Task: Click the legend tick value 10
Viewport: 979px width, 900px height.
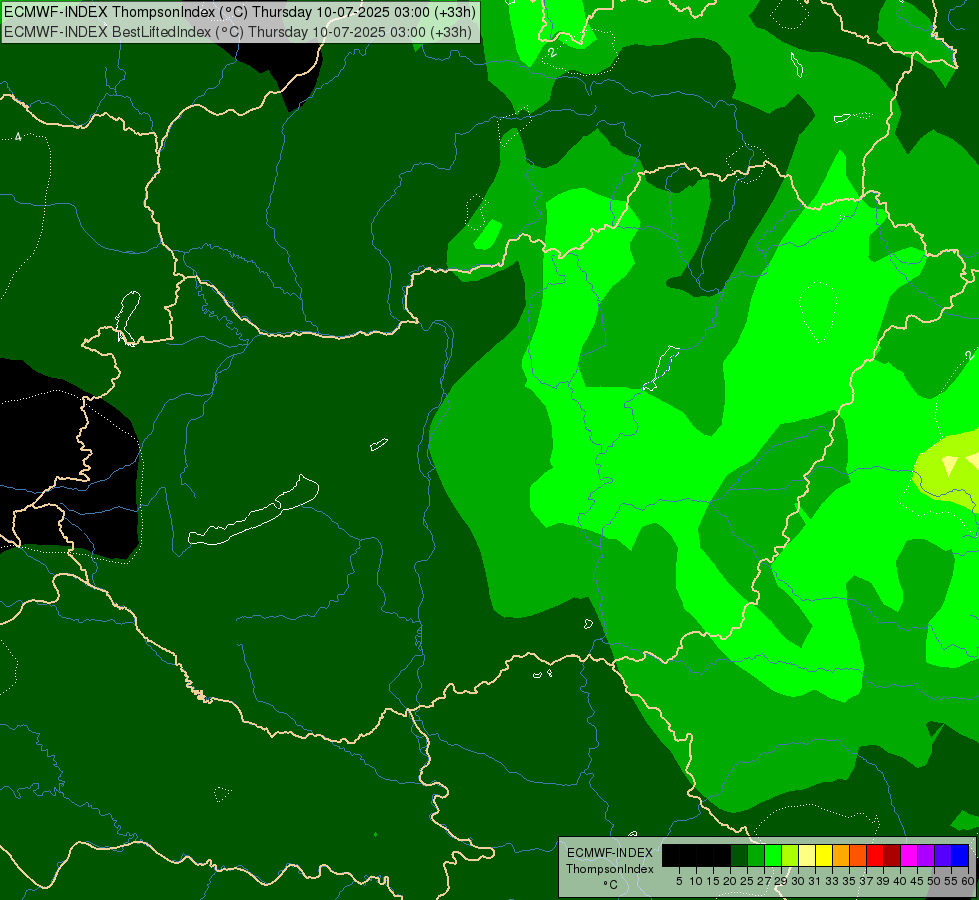Action: pos(696,881)
